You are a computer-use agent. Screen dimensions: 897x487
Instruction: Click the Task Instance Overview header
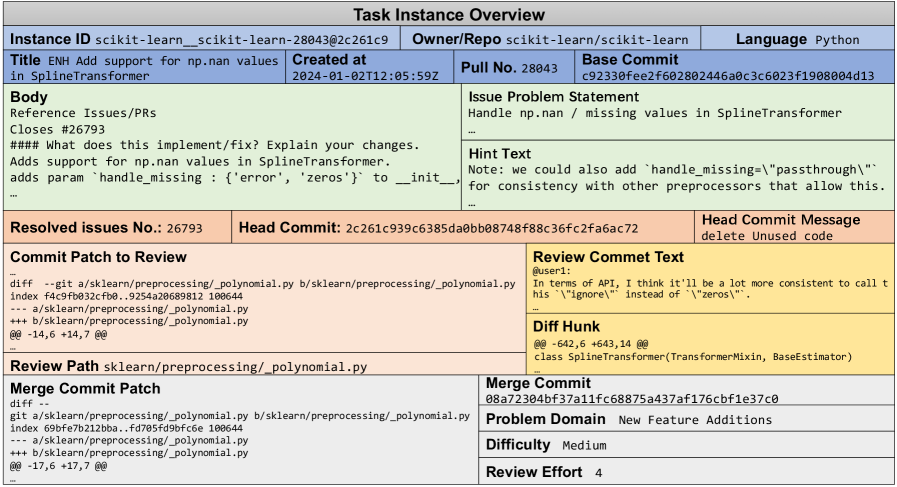[448, 14]
